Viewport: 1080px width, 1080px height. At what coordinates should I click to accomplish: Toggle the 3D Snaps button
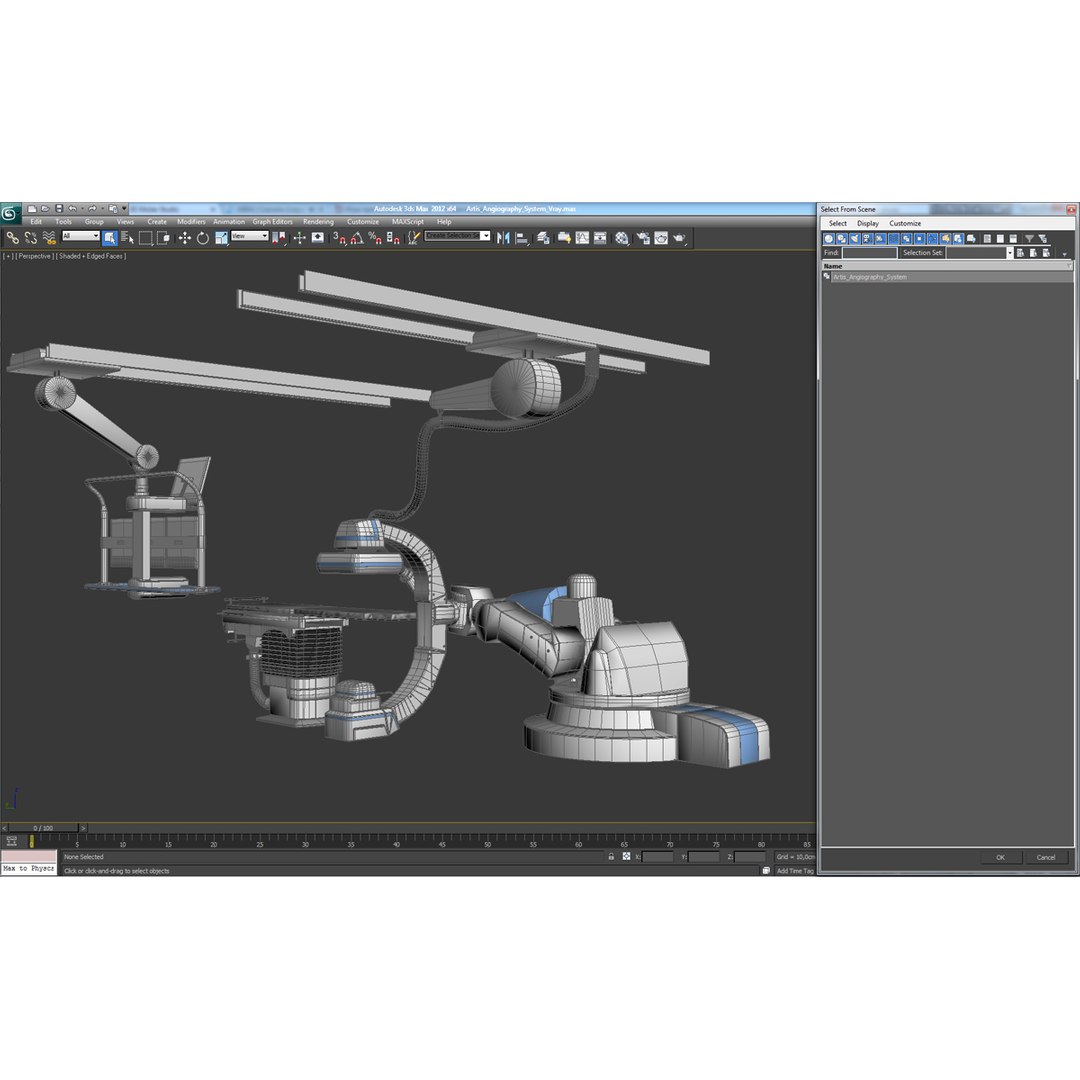tap(339, 238)
